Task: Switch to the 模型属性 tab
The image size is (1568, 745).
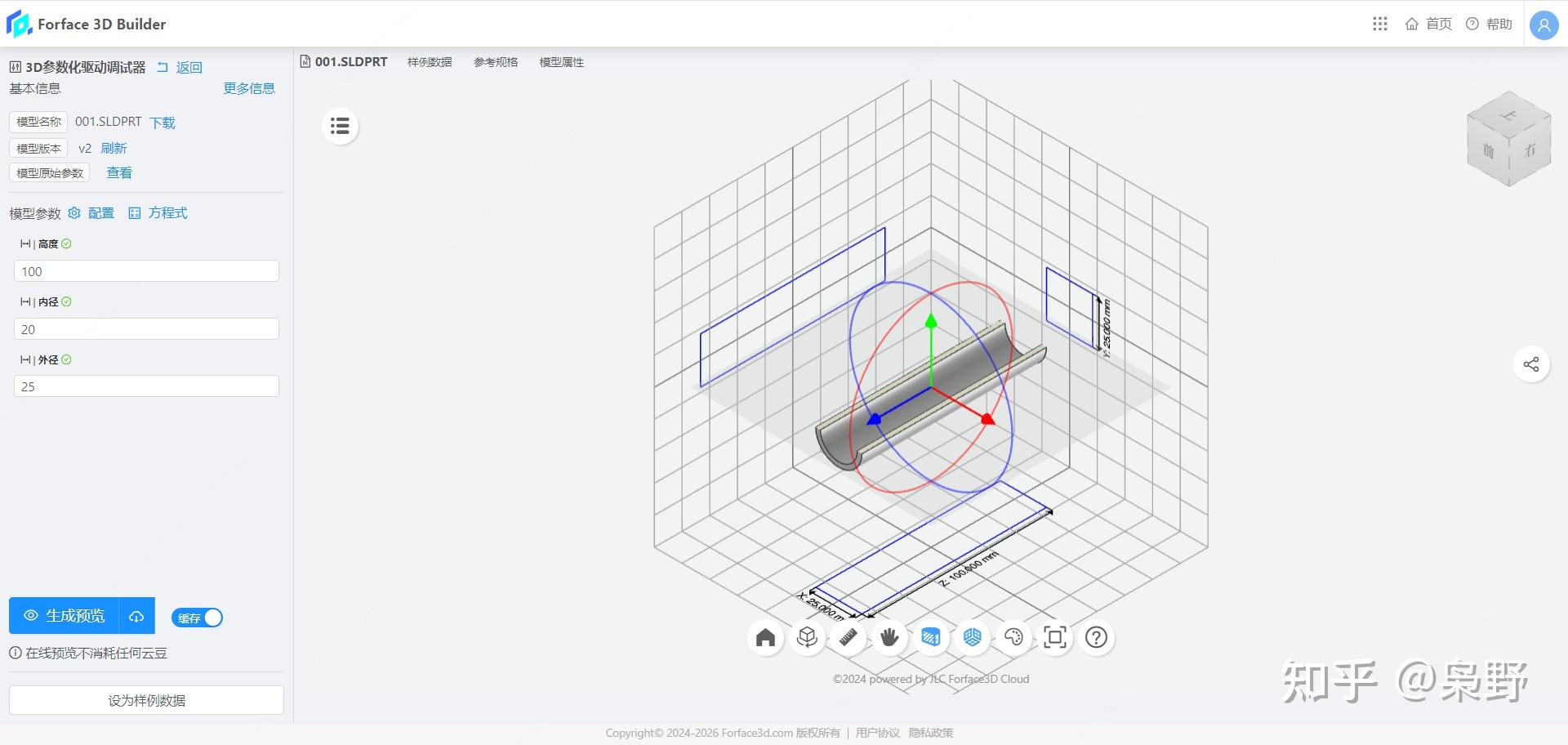Action: 561,61
